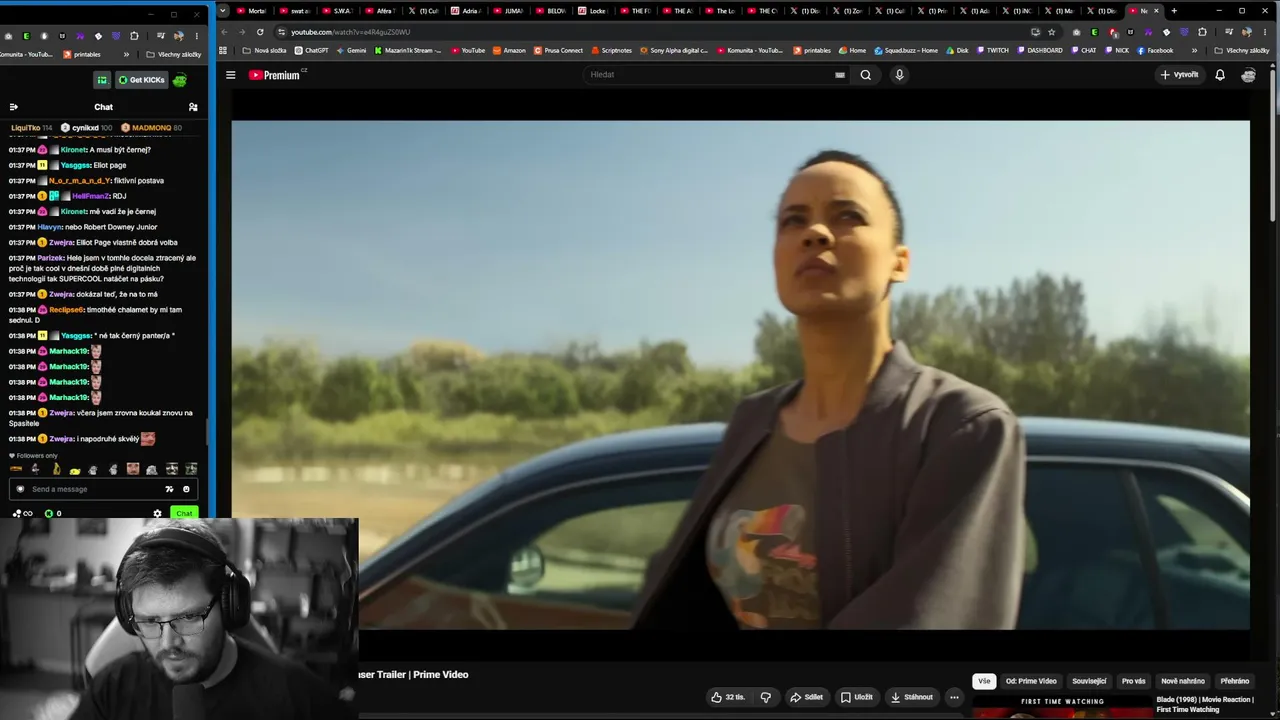Open the translate icon in chat input
Image resolution: width=1280 pixels, height=720 pixels.
coord(169,489)
